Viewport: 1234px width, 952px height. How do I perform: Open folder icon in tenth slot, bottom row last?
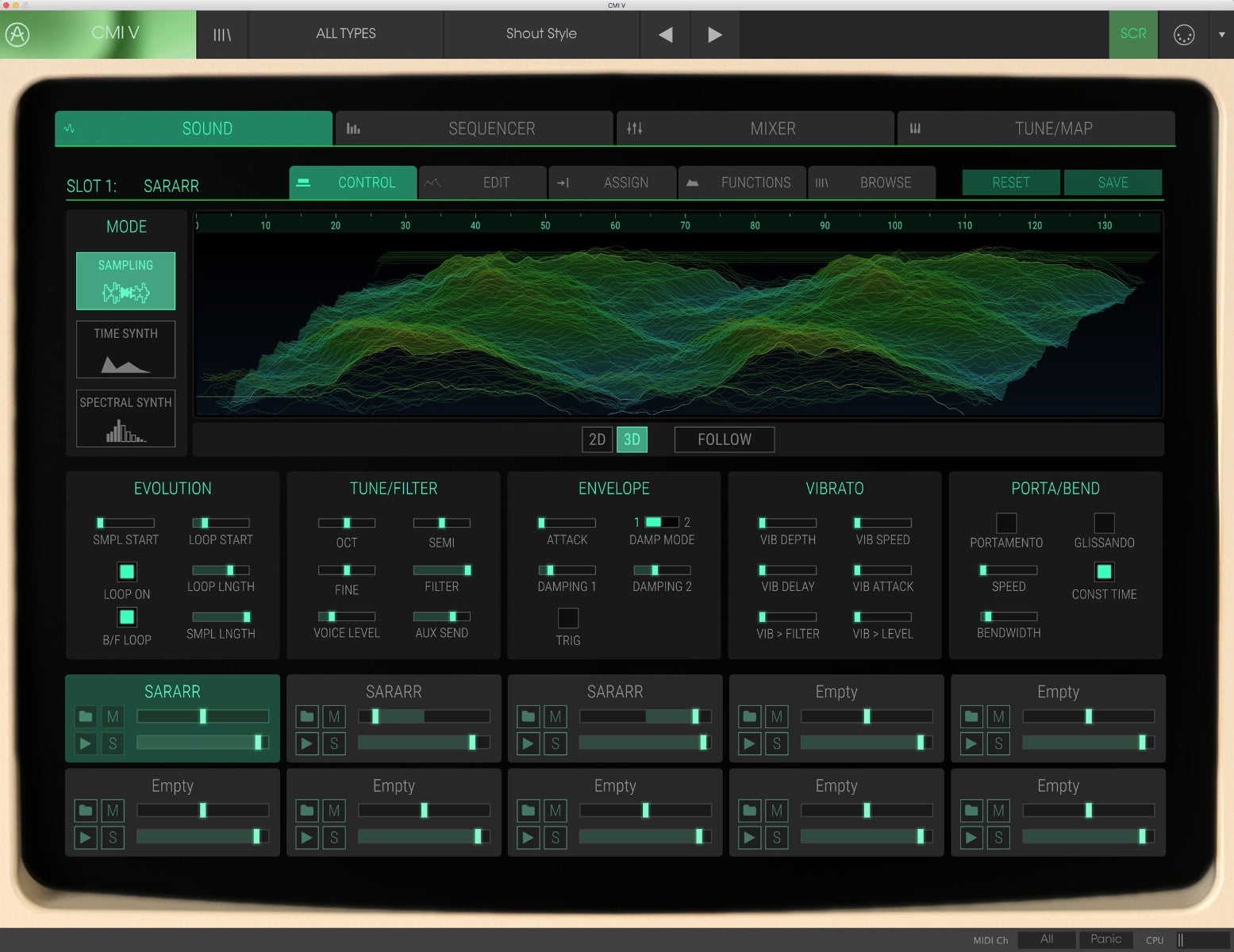coord(971,811)
